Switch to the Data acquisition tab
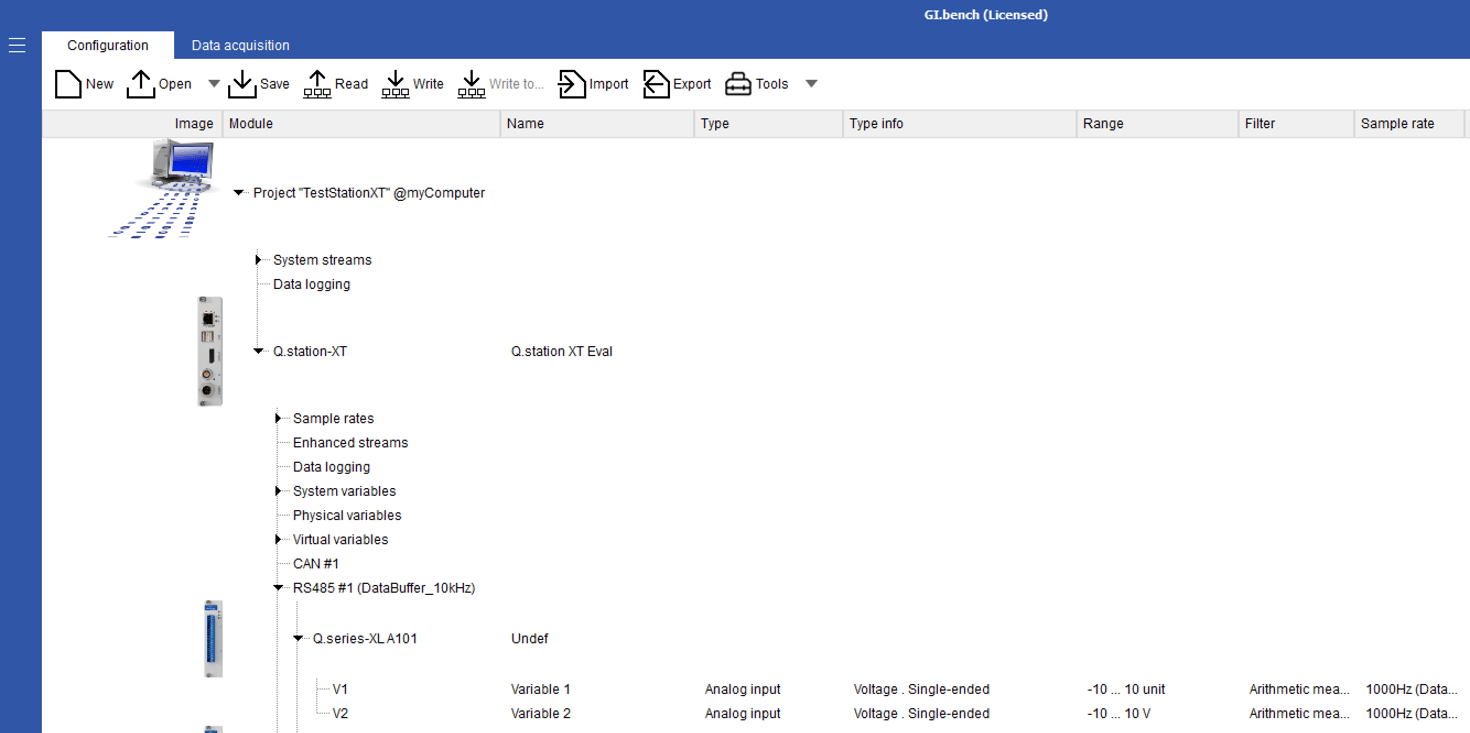The height and width of the screenshot is (733, 1470). (x=241, y=45)
